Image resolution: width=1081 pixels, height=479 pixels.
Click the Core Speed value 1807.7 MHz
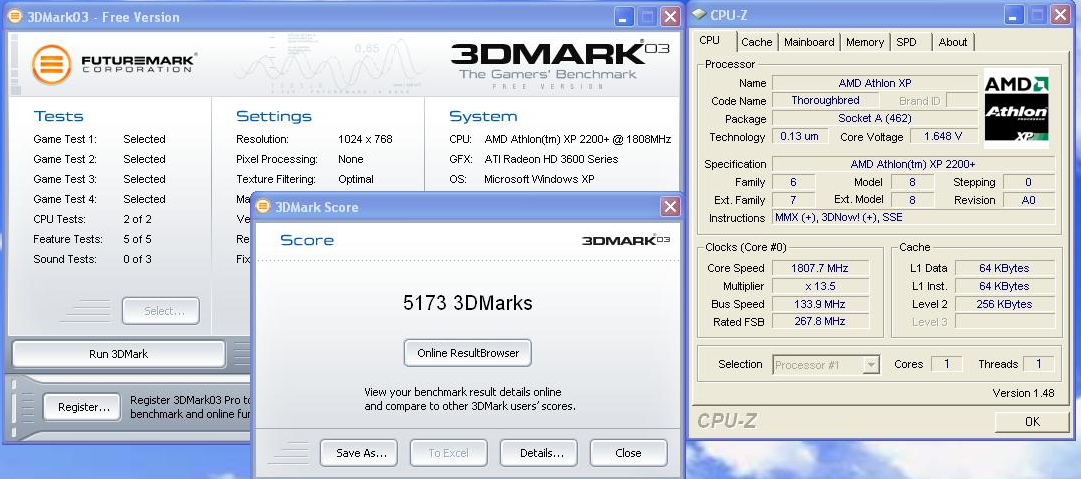tap(820, 268)
